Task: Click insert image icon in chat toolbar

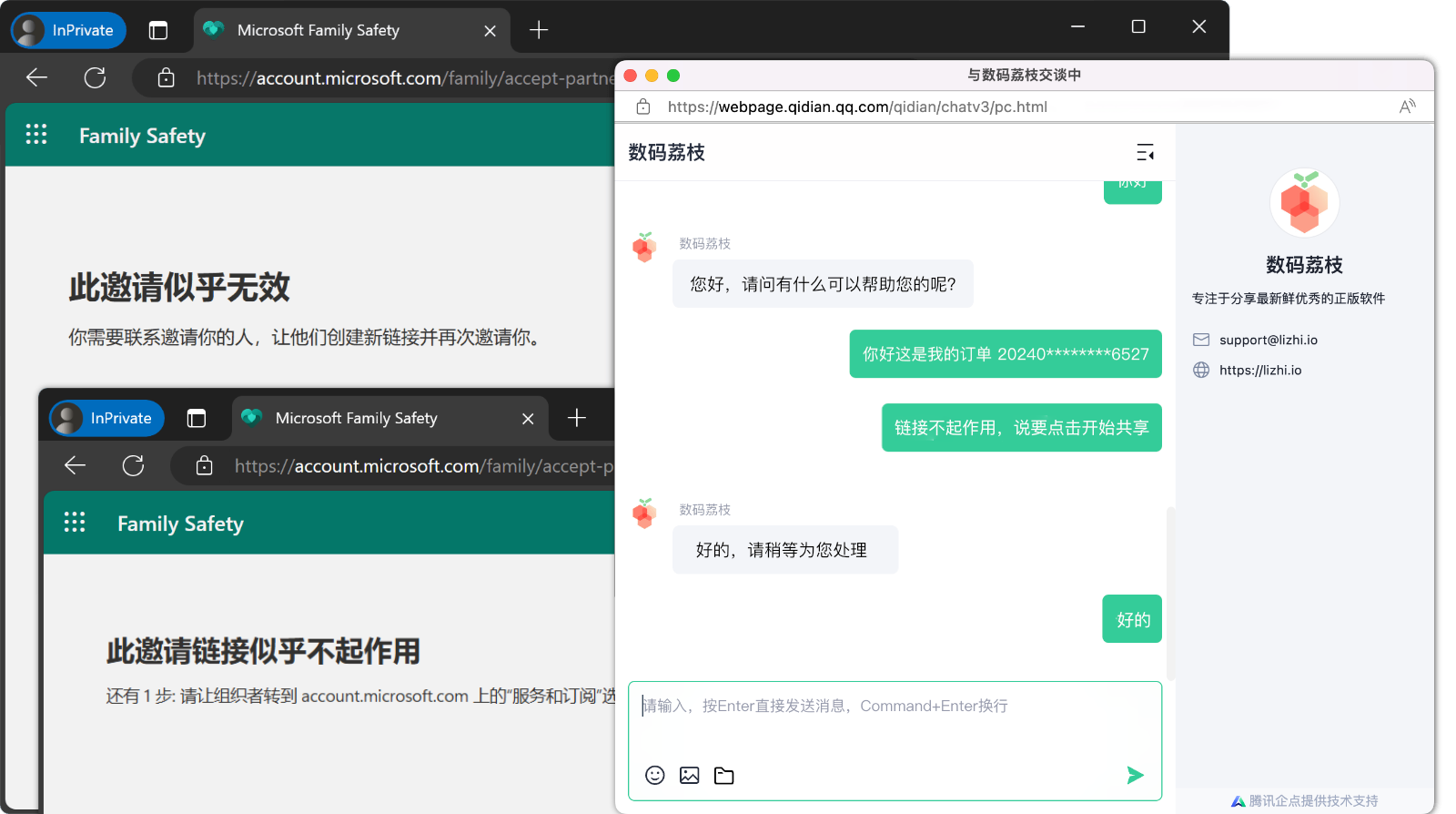Action: [690, 775]
